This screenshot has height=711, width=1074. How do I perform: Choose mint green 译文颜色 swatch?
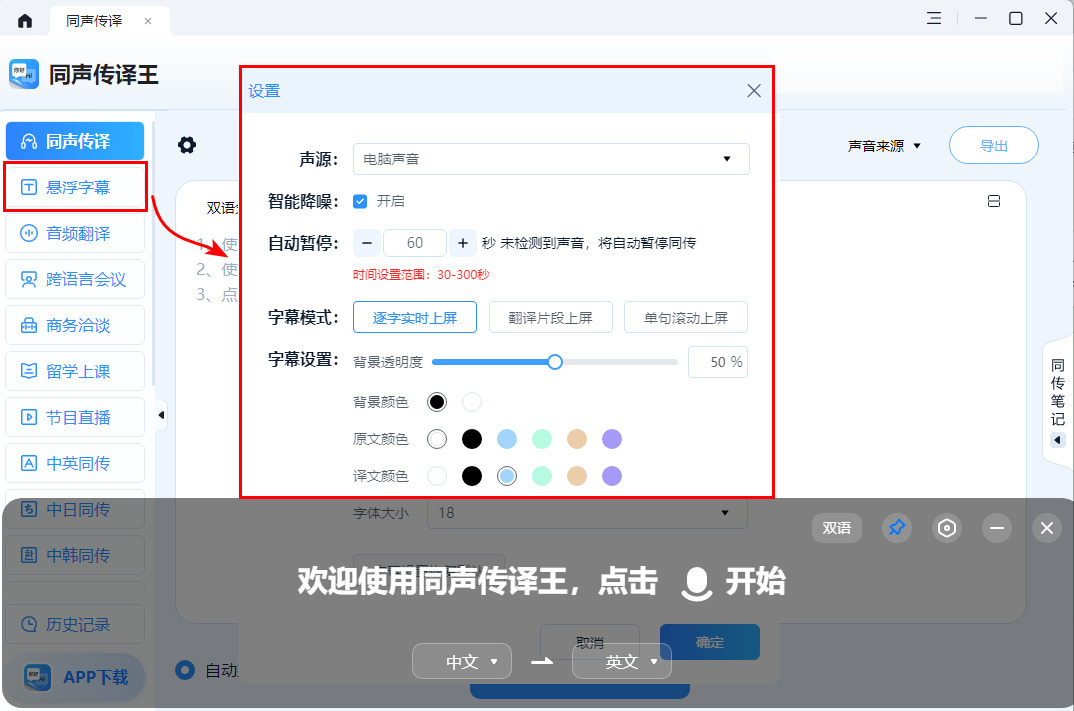coord(542,476)
